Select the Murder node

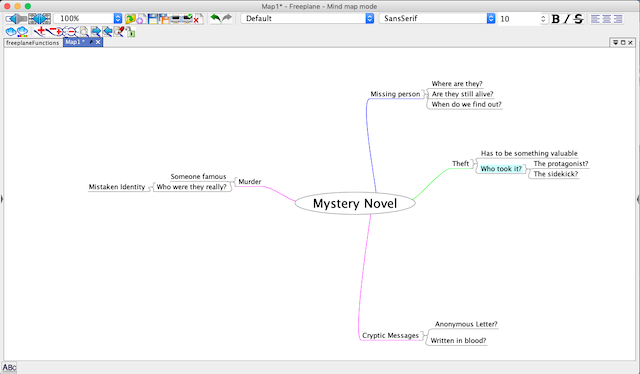(250, 182)
